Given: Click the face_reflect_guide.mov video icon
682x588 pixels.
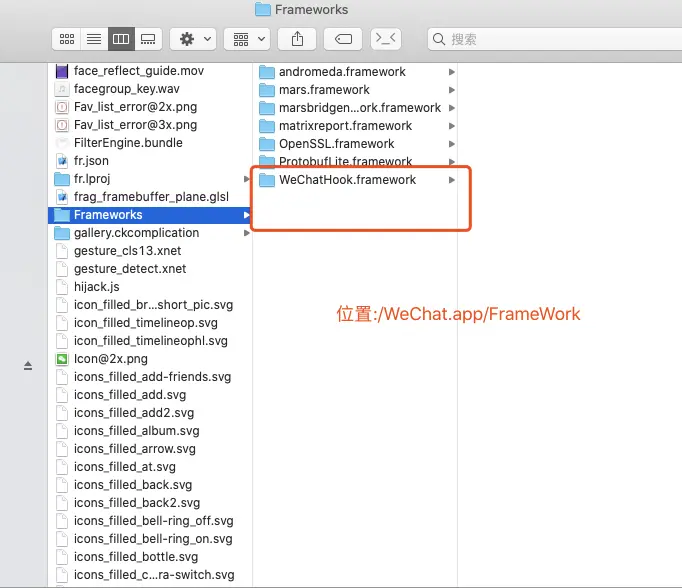Looking at the screenshot, I should point(62,71).
